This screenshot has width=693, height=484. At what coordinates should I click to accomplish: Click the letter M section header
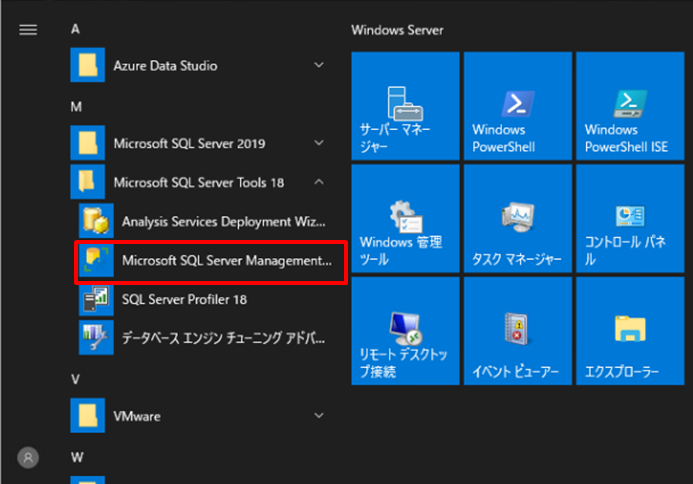76,107
